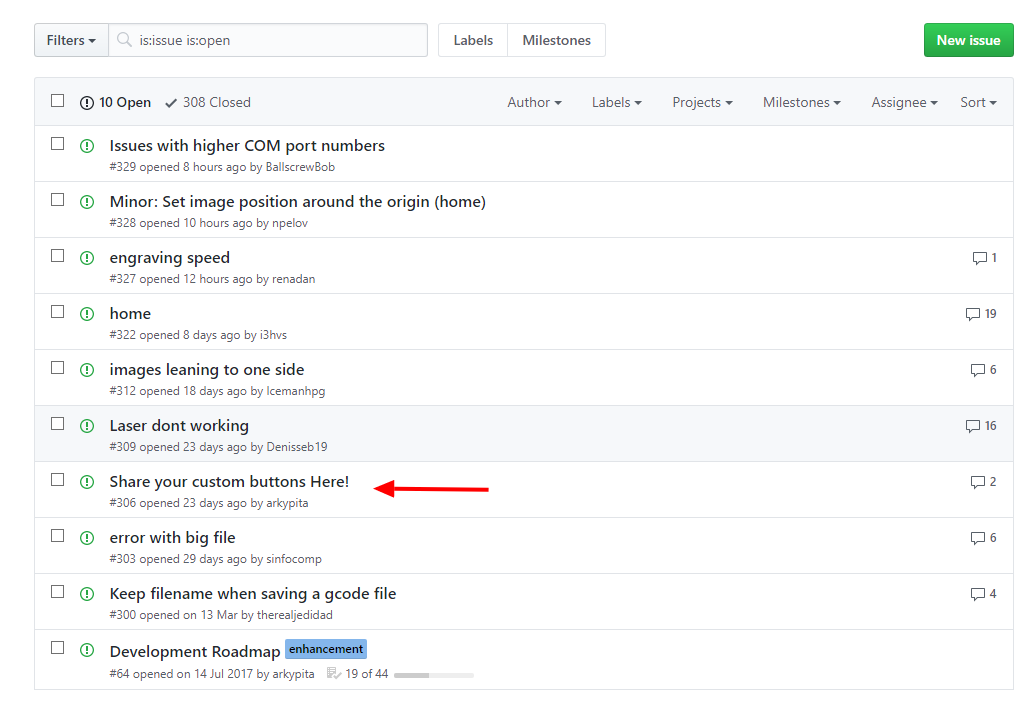The height and width of the screenshot is (706, 1029).
Task: Click the open-issue icon beside 'error with big file'
Action: coord(87,538)
